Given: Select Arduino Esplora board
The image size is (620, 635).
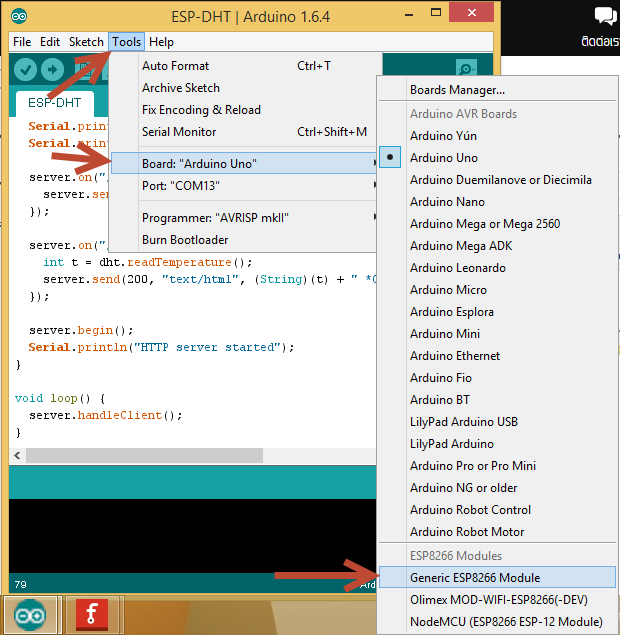Looking at the screenshot, I should click(497, 311).
